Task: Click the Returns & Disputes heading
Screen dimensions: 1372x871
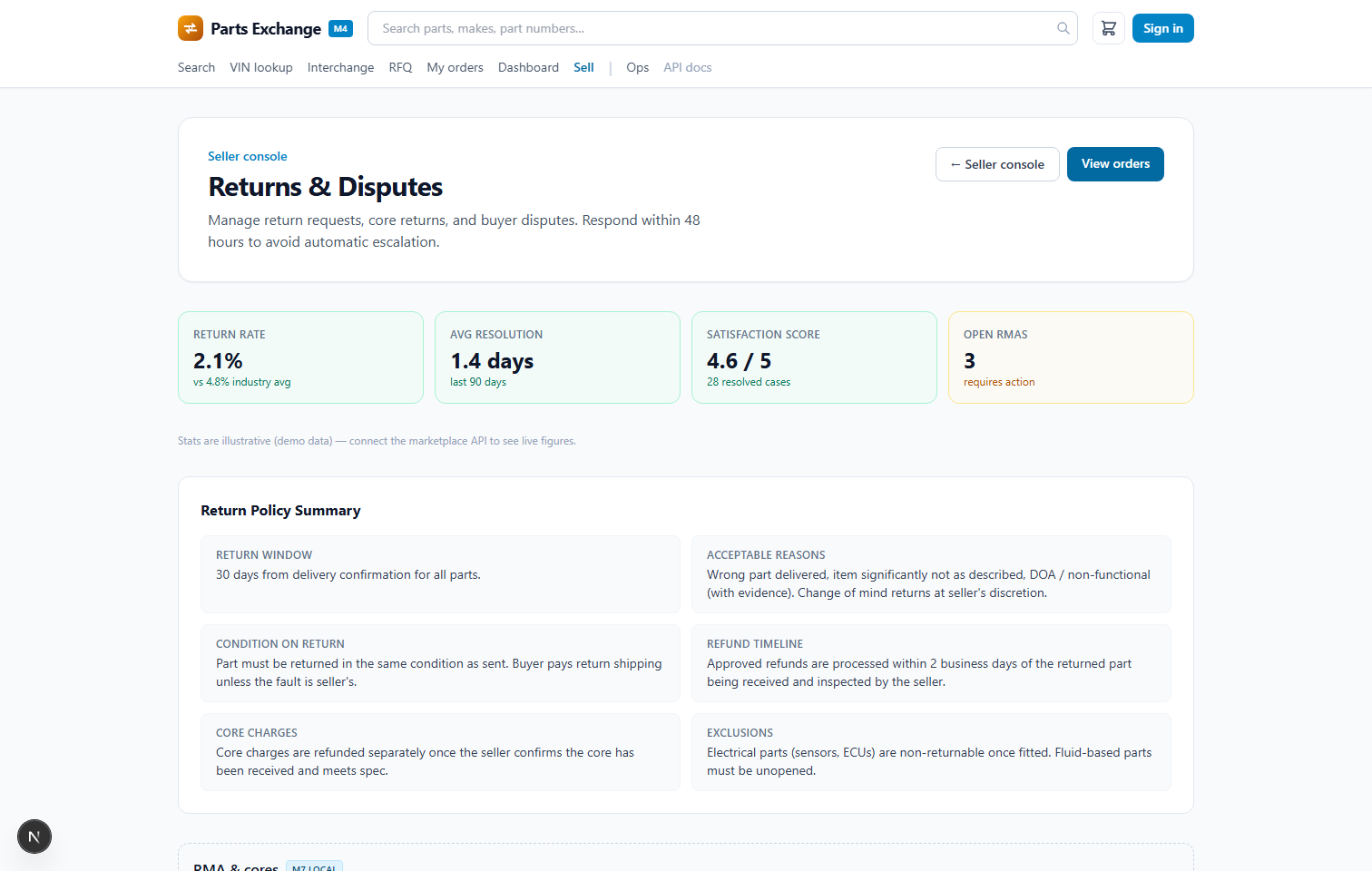Action: click(326, 187)
